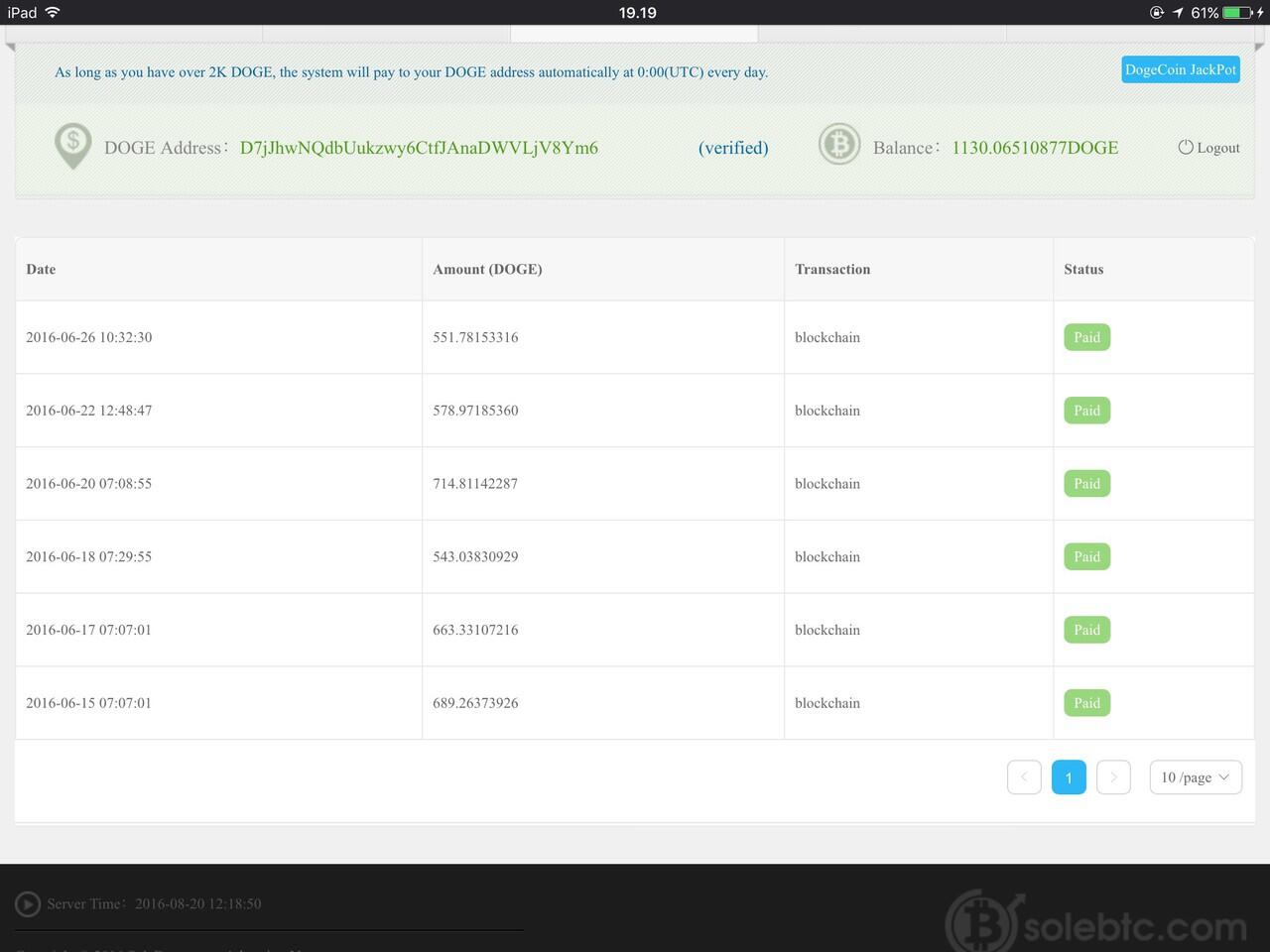
Task: Click amount 578.97185360
Action: 475,411
